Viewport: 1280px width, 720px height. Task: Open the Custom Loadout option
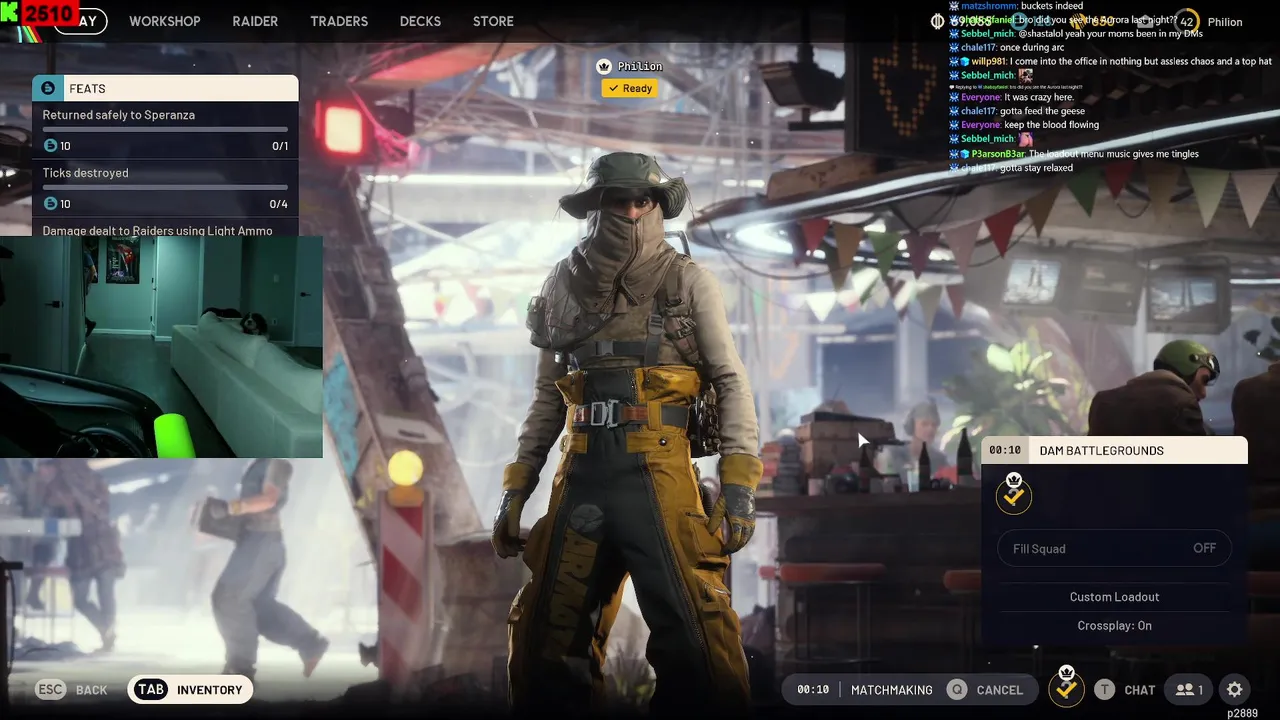point(1114,596)
